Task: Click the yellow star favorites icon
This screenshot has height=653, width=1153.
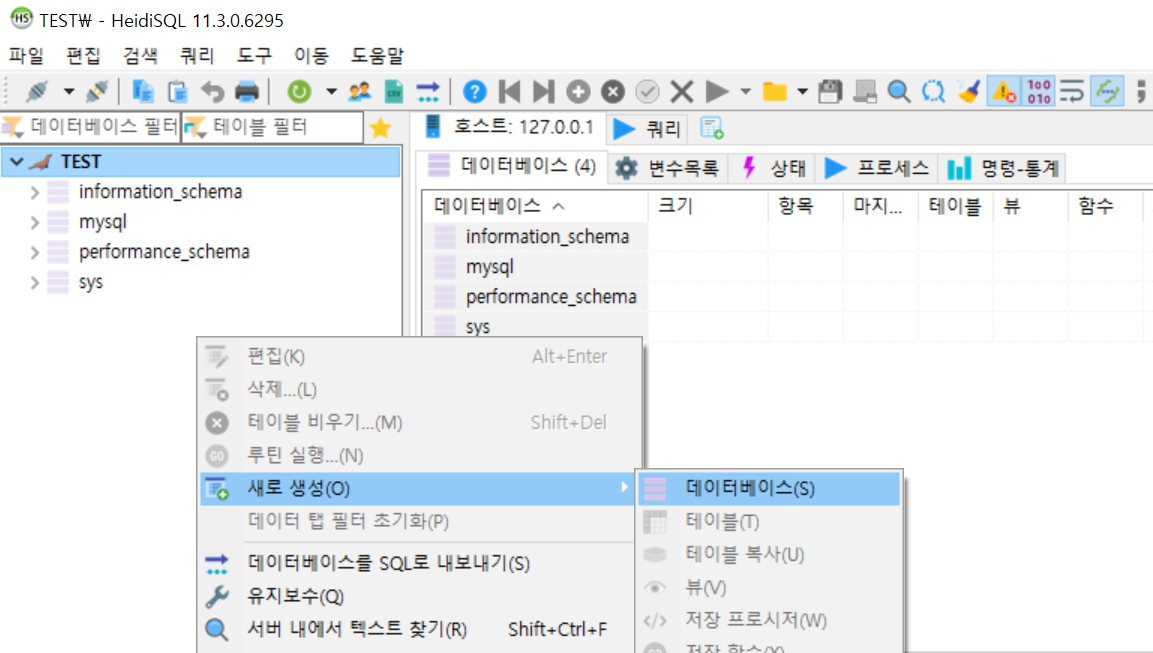Action: tap(380, 128)
